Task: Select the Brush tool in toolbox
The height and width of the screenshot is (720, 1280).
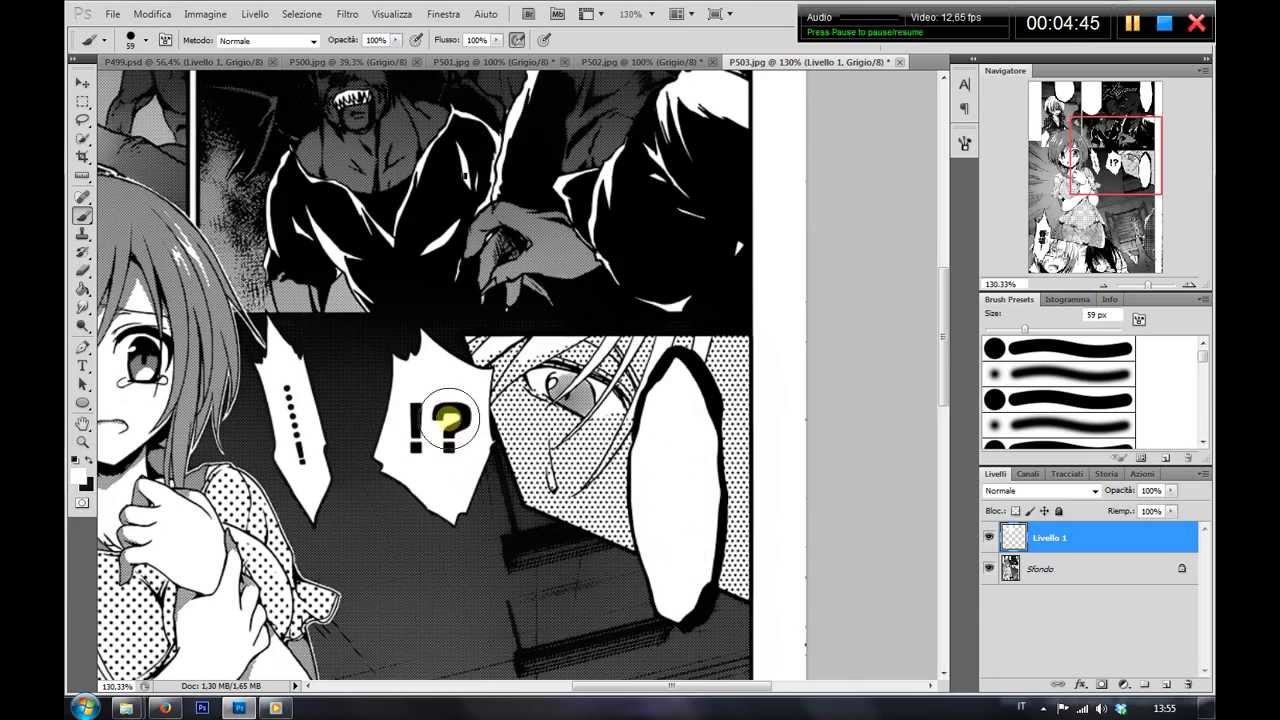Action: pyautogui.click(x=82, y=216)
